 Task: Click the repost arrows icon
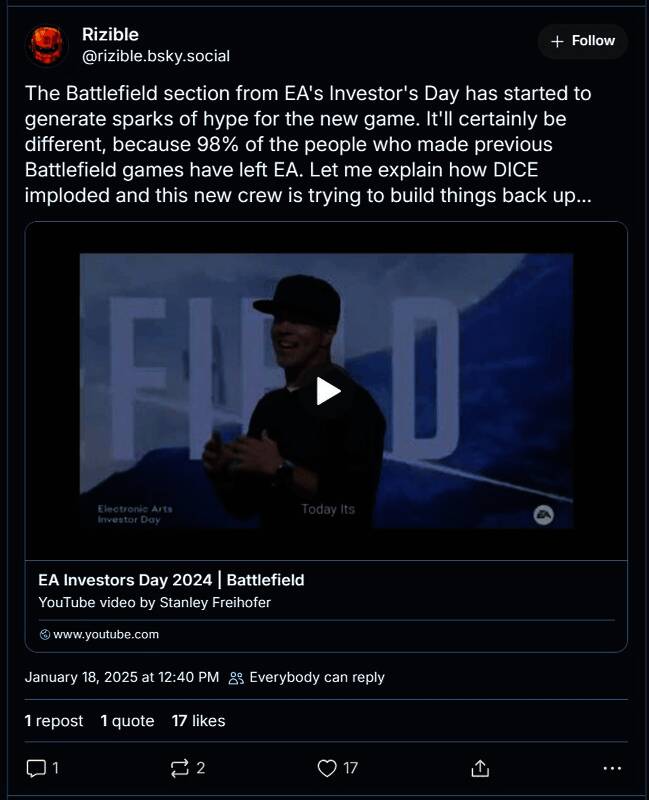pyautogui.click(x=180, y=768)
